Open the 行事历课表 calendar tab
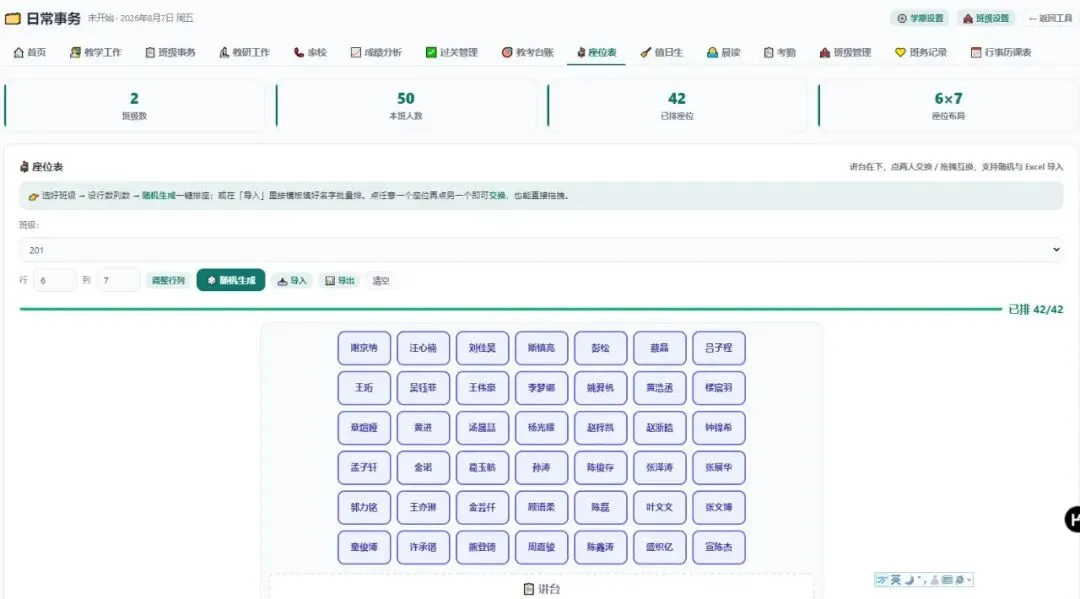The height and width of the screenshot is (599, 1080). (1001, 52)
